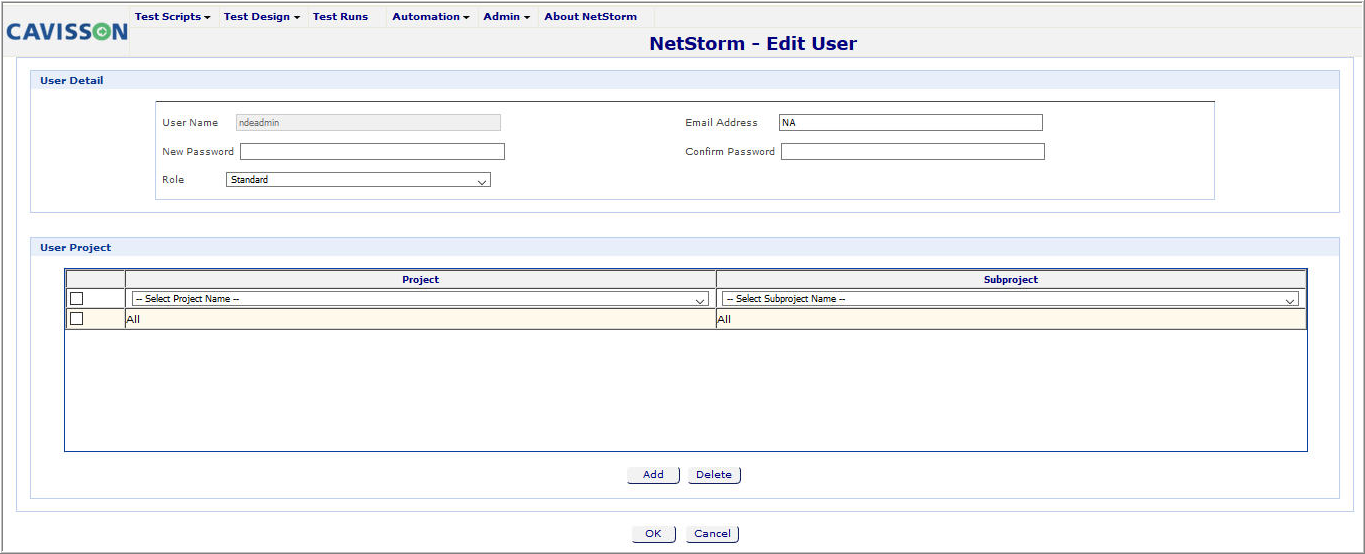The width and height of the screenshot is (1365, 554).
Task: Open the Admin menu
Action: pos(506,17)
